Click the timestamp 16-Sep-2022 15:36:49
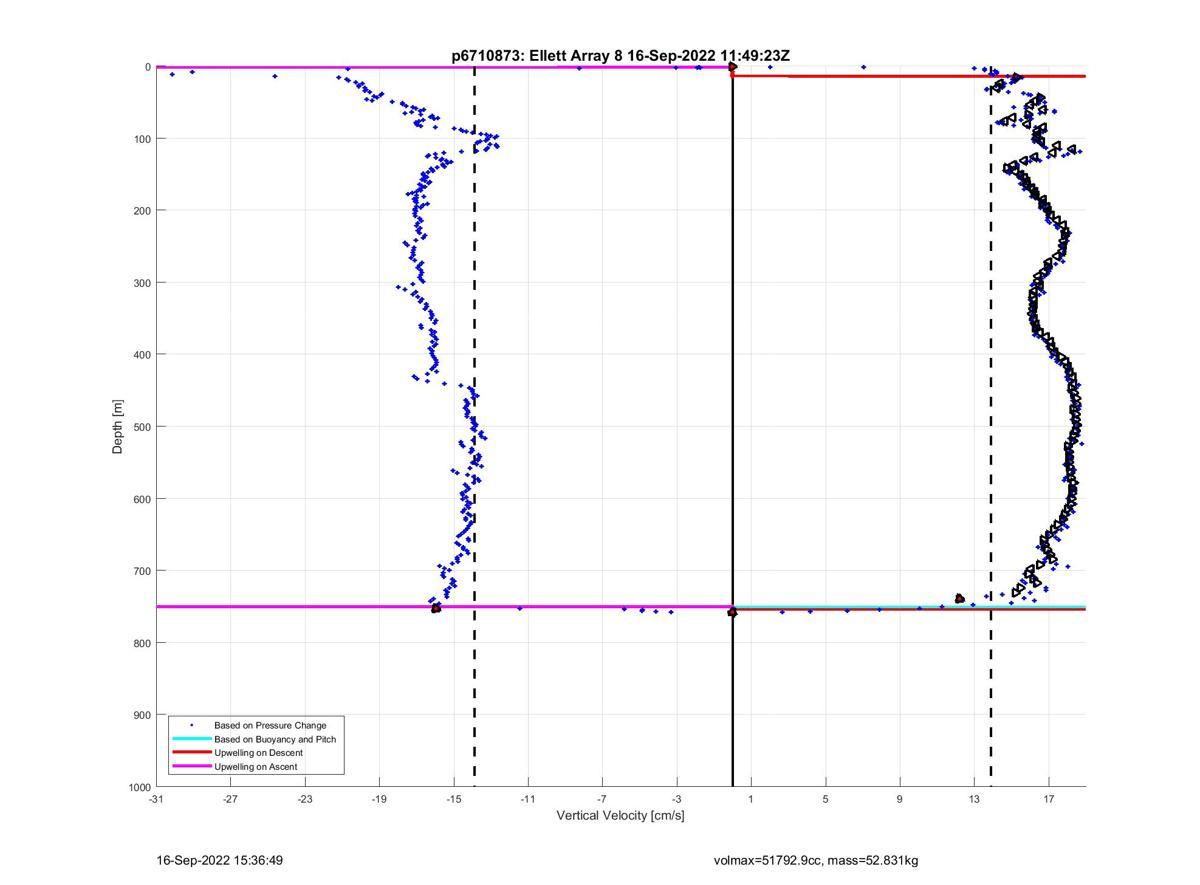This screenshot has width=1200, height=885. tap(220, 860)
